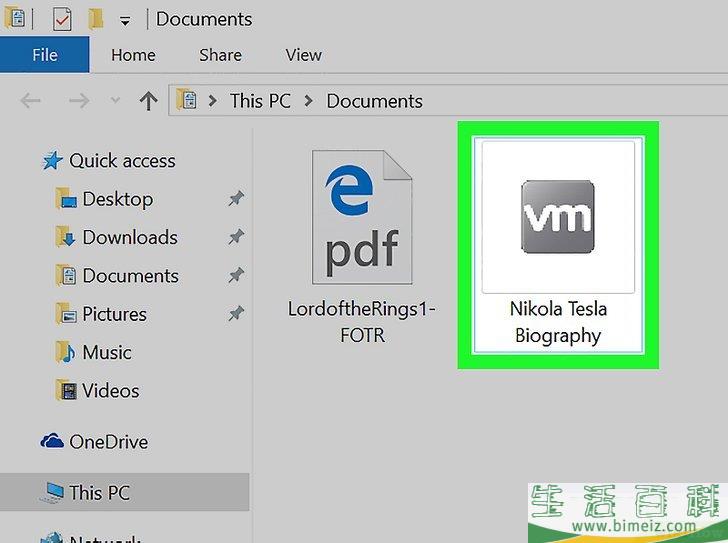The image size is (728, 543).
Task: Open Desktop in the sidebar
Action: click(118, 199)
